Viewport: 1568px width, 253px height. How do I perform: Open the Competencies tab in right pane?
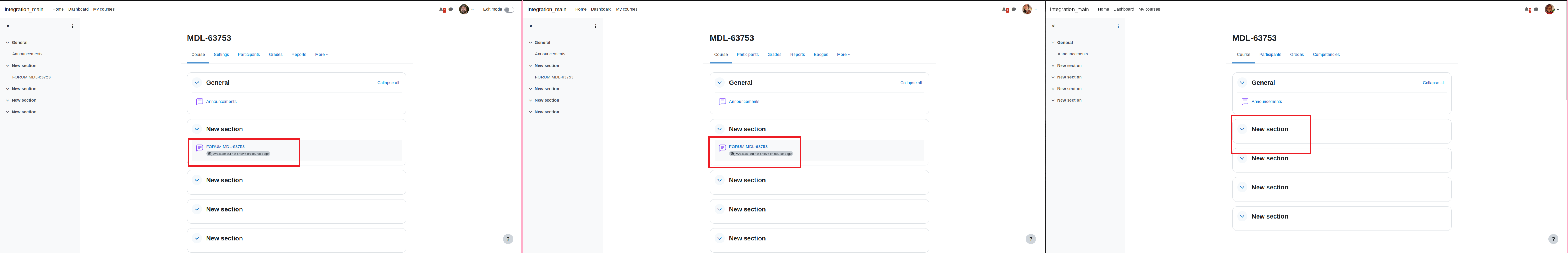[x=1326, y=55]
